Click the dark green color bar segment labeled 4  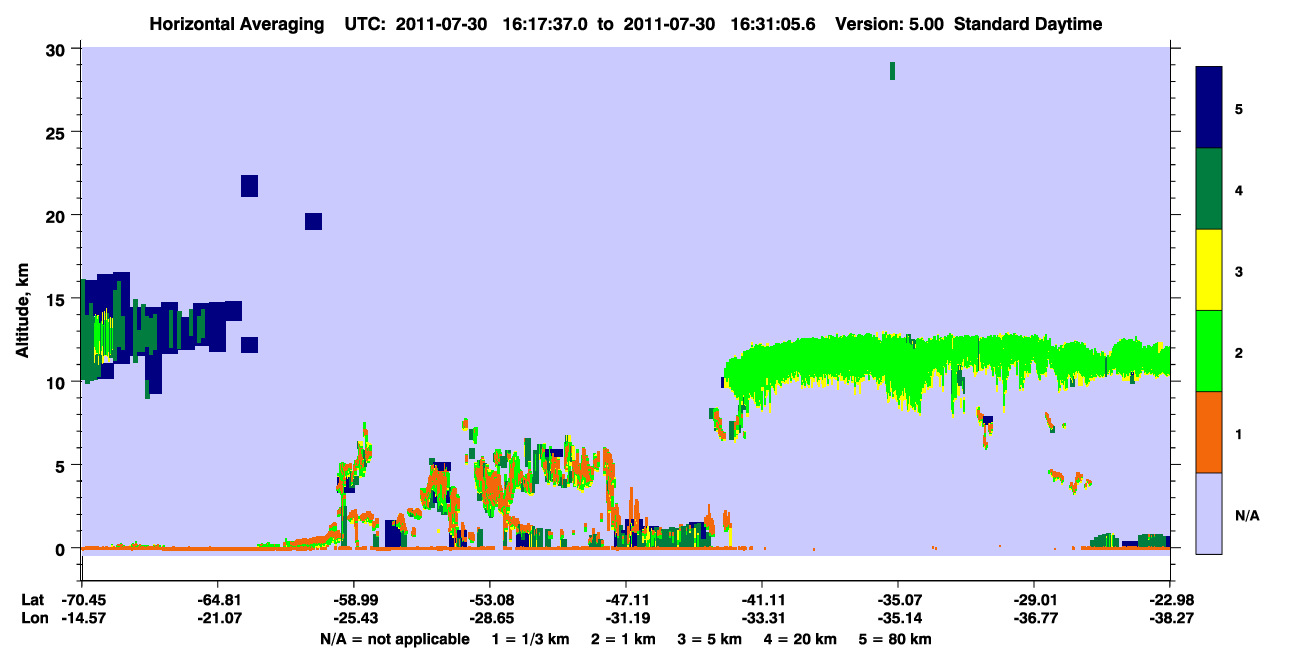(1209, 189)
